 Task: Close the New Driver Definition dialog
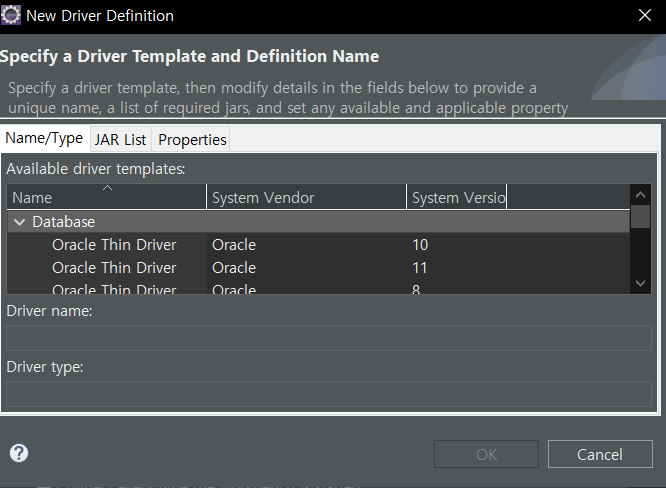pyautogui.click(x=645, y=15)
